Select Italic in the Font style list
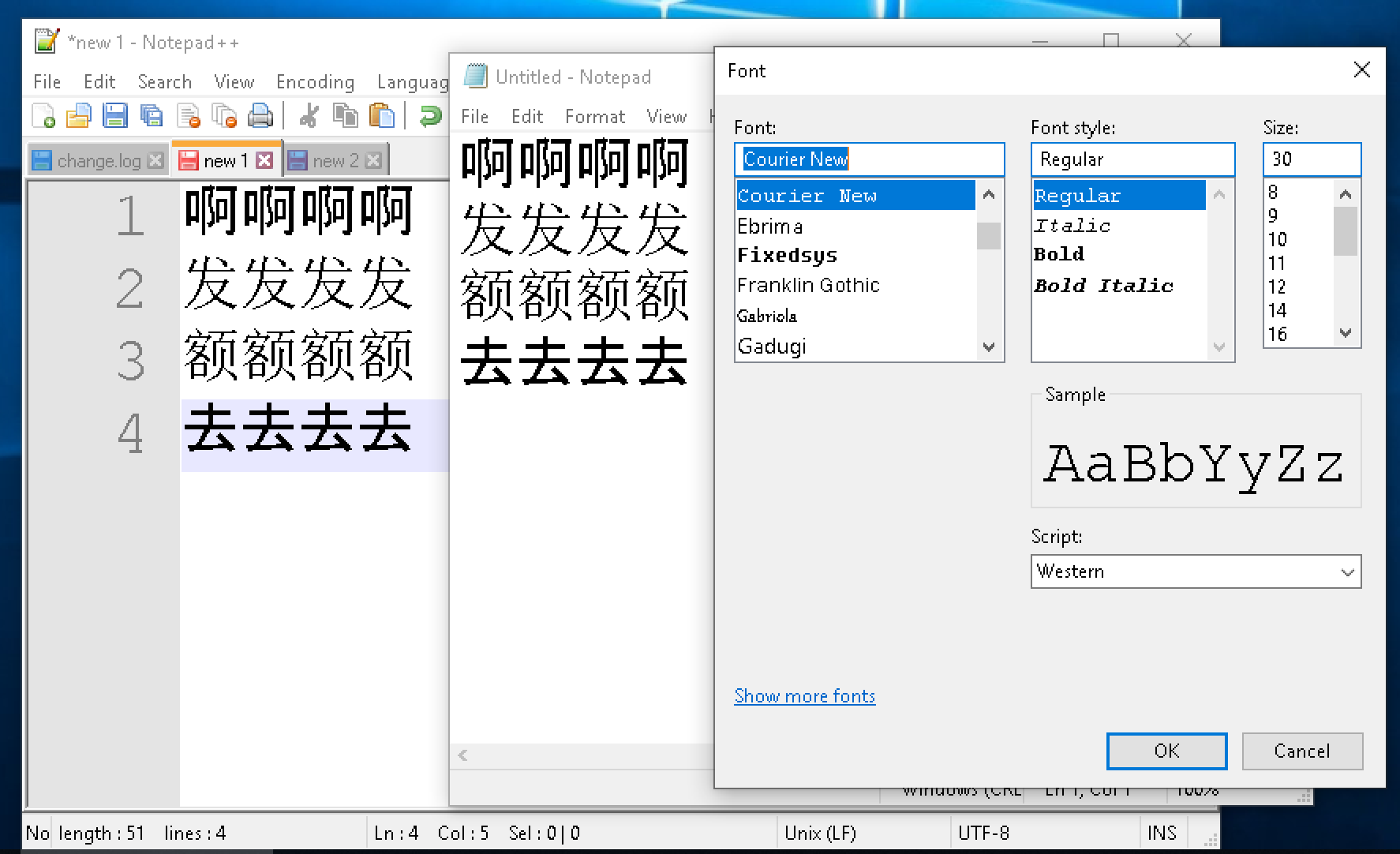The image size is (1400, 854). (x=1072, y=225)
